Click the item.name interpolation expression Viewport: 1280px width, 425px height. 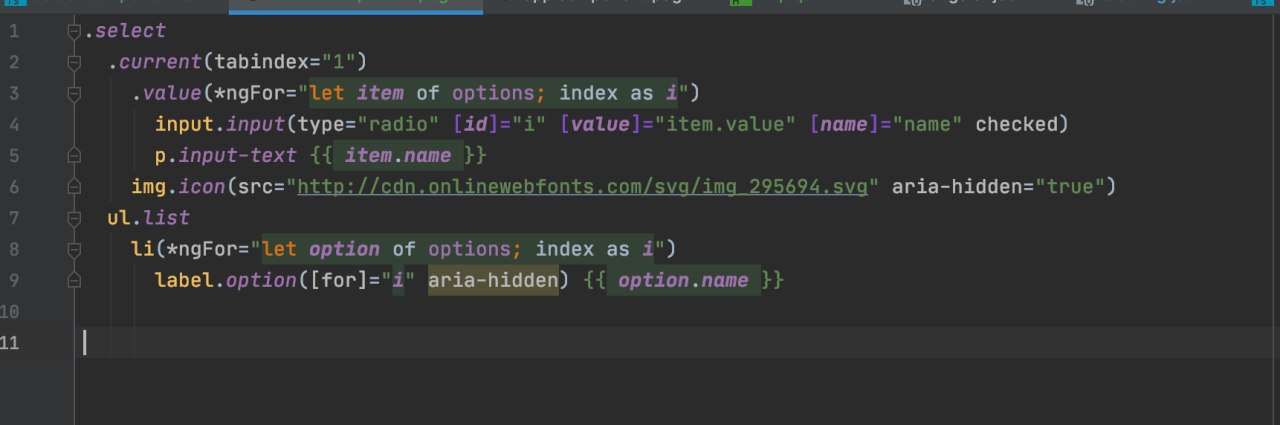(x=398, y=156)
